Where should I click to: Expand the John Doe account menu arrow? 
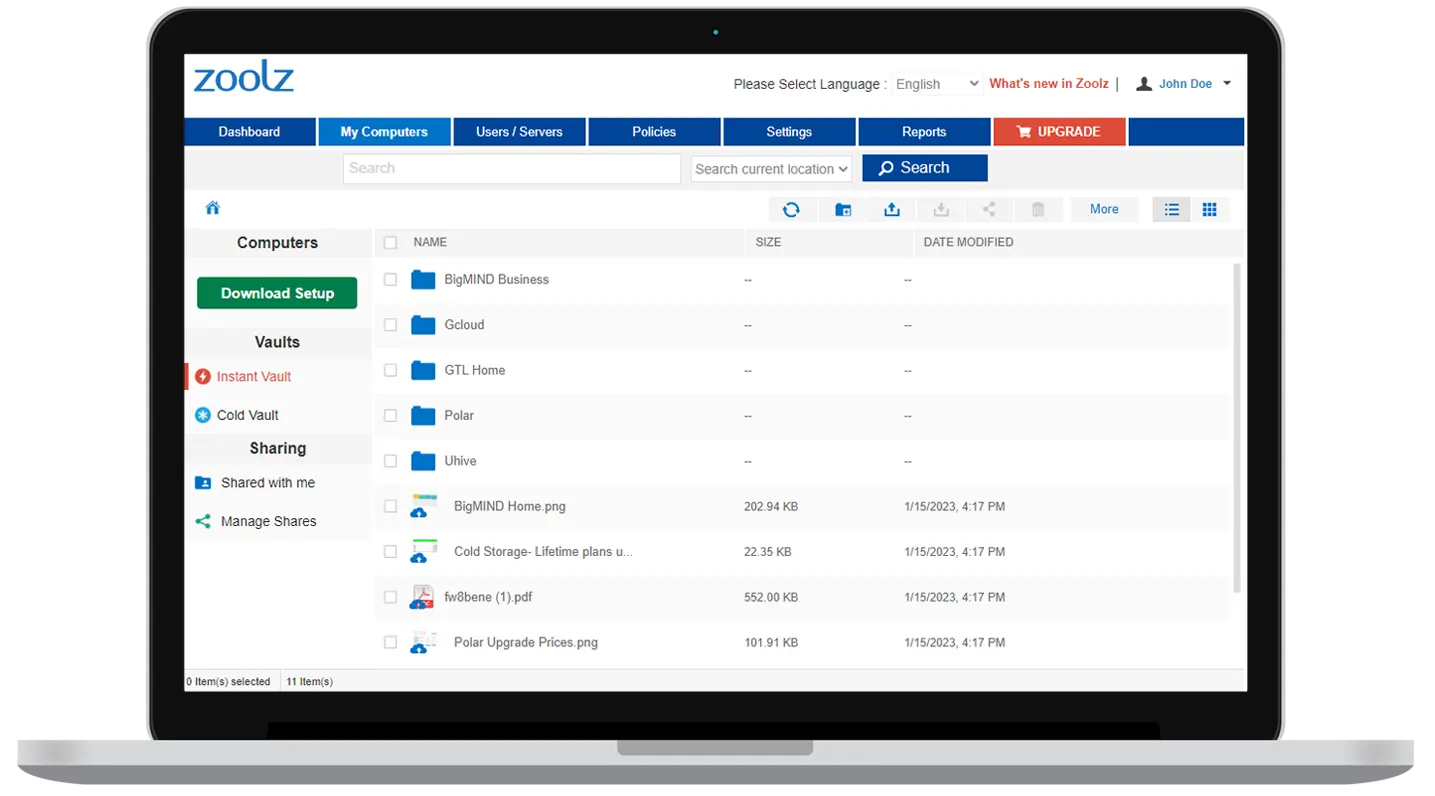pos(1227,84)
